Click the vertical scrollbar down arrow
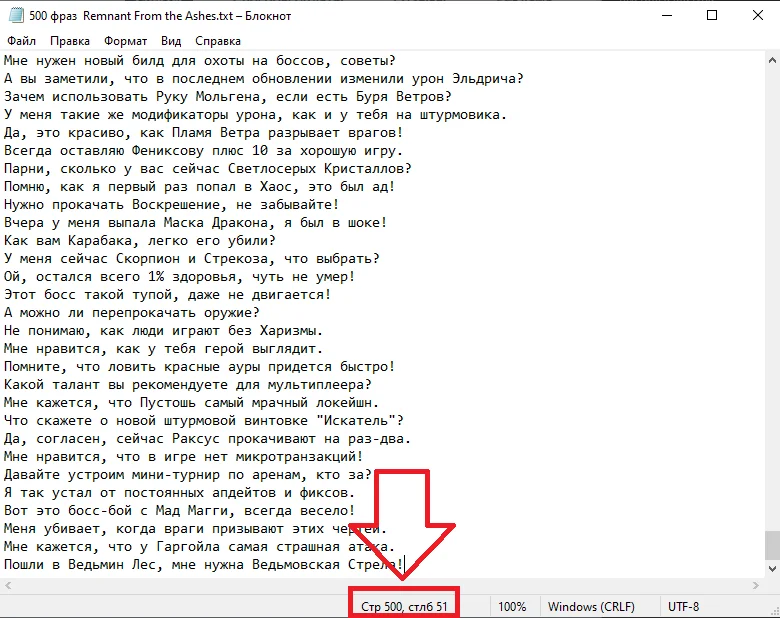This screenshot has height=618, width=780. [x=772, y=568]
